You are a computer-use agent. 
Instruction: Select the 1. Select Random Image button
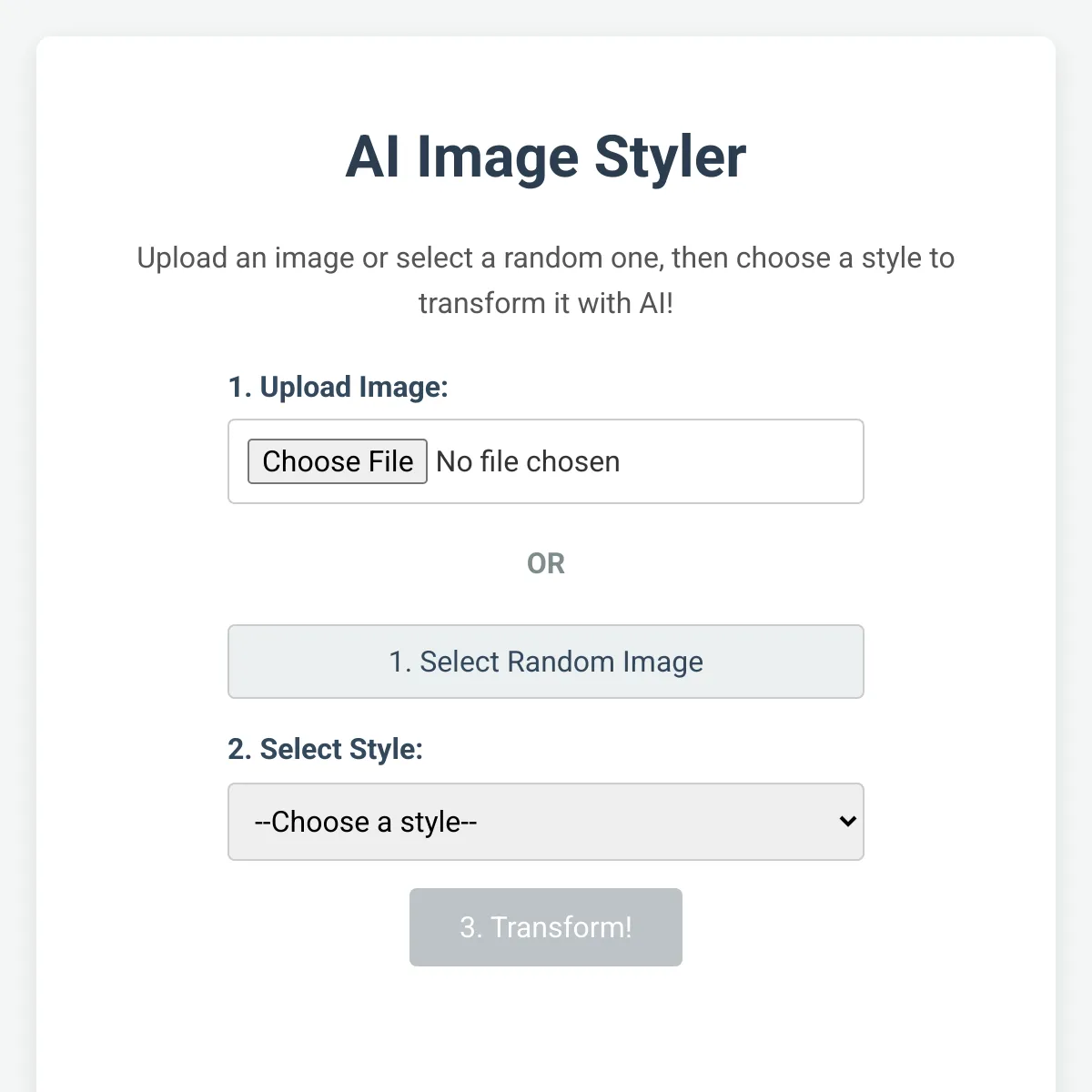[546, 662]
